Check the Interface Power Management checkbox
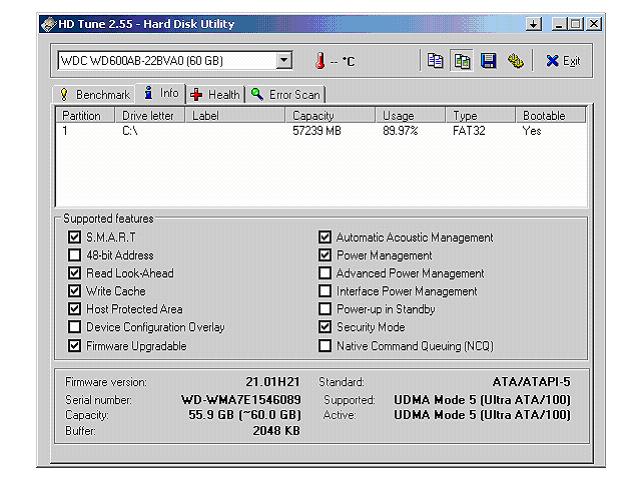640x480 pixels. point(325,291)
